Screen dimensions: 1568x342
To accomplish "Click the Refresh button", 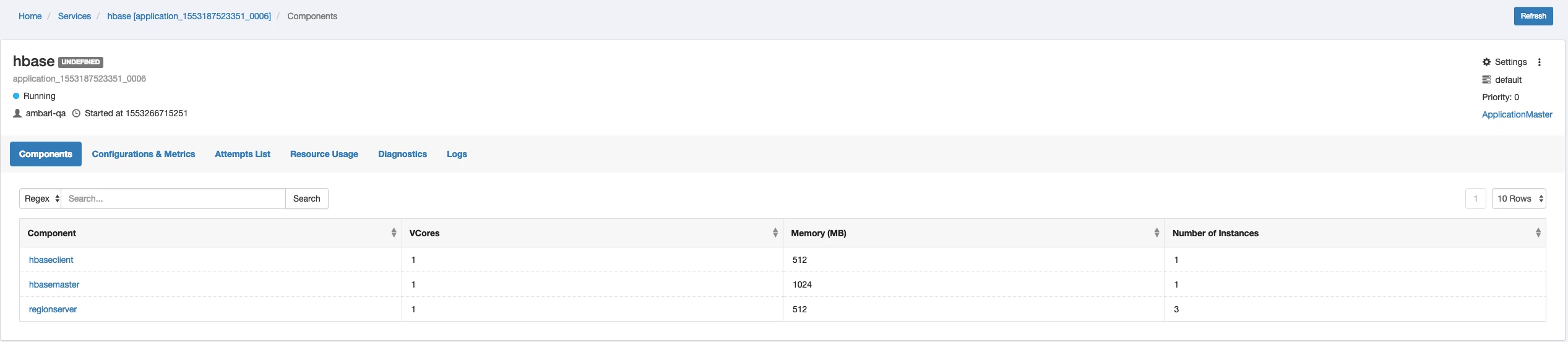I will click(x=1533, y=16).
